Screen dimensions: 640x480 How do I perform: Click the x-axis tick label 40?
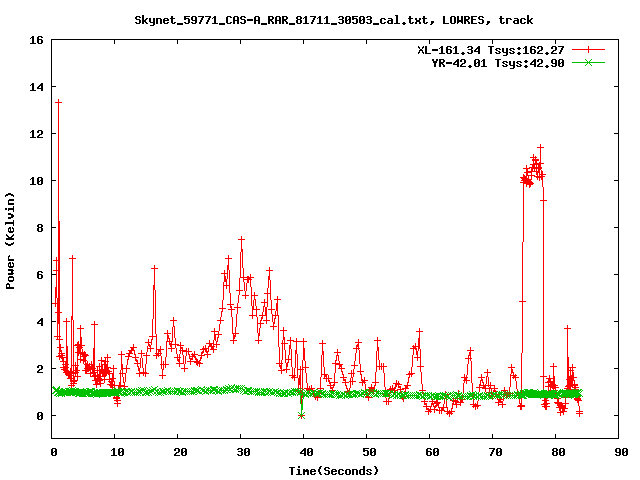pyautogui.click(x=306, y=452)
